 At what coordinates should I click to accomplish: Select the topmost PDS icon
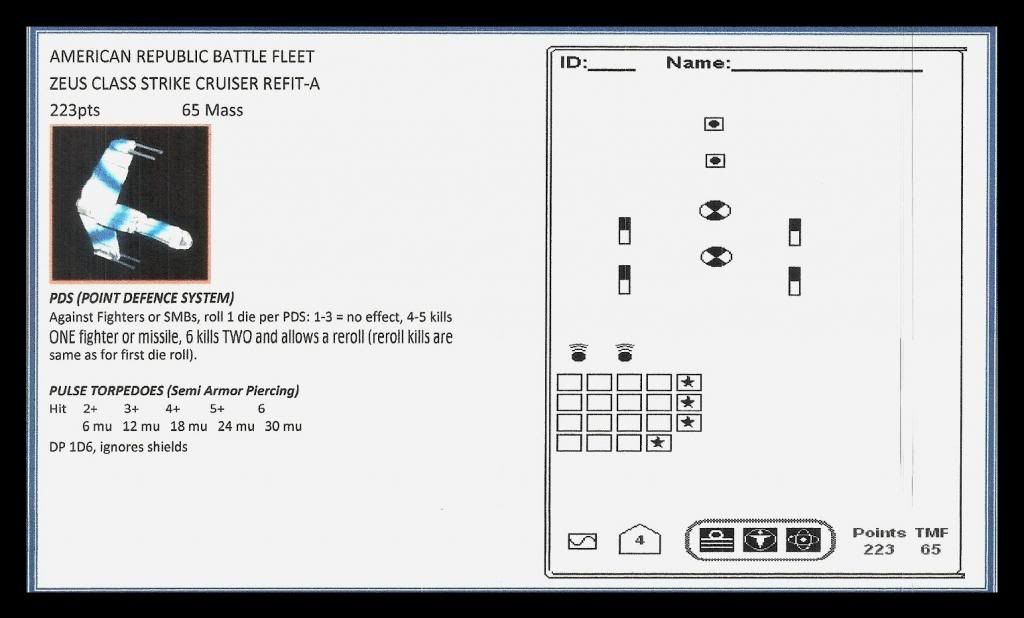714,123
